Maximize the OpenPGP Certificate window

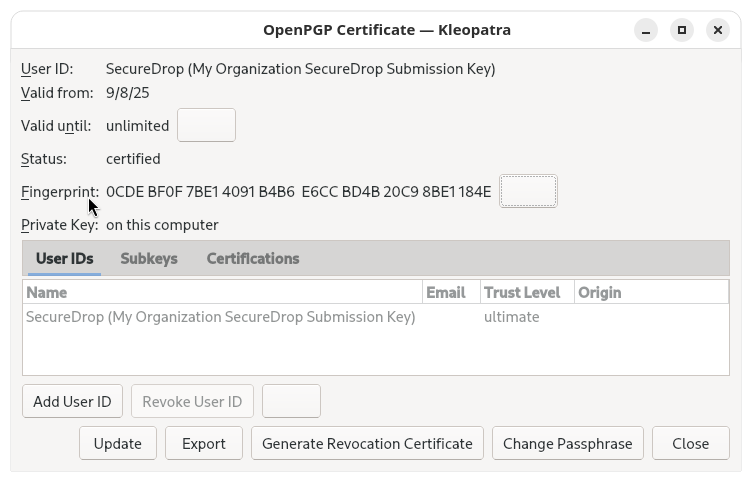(681, 30)
